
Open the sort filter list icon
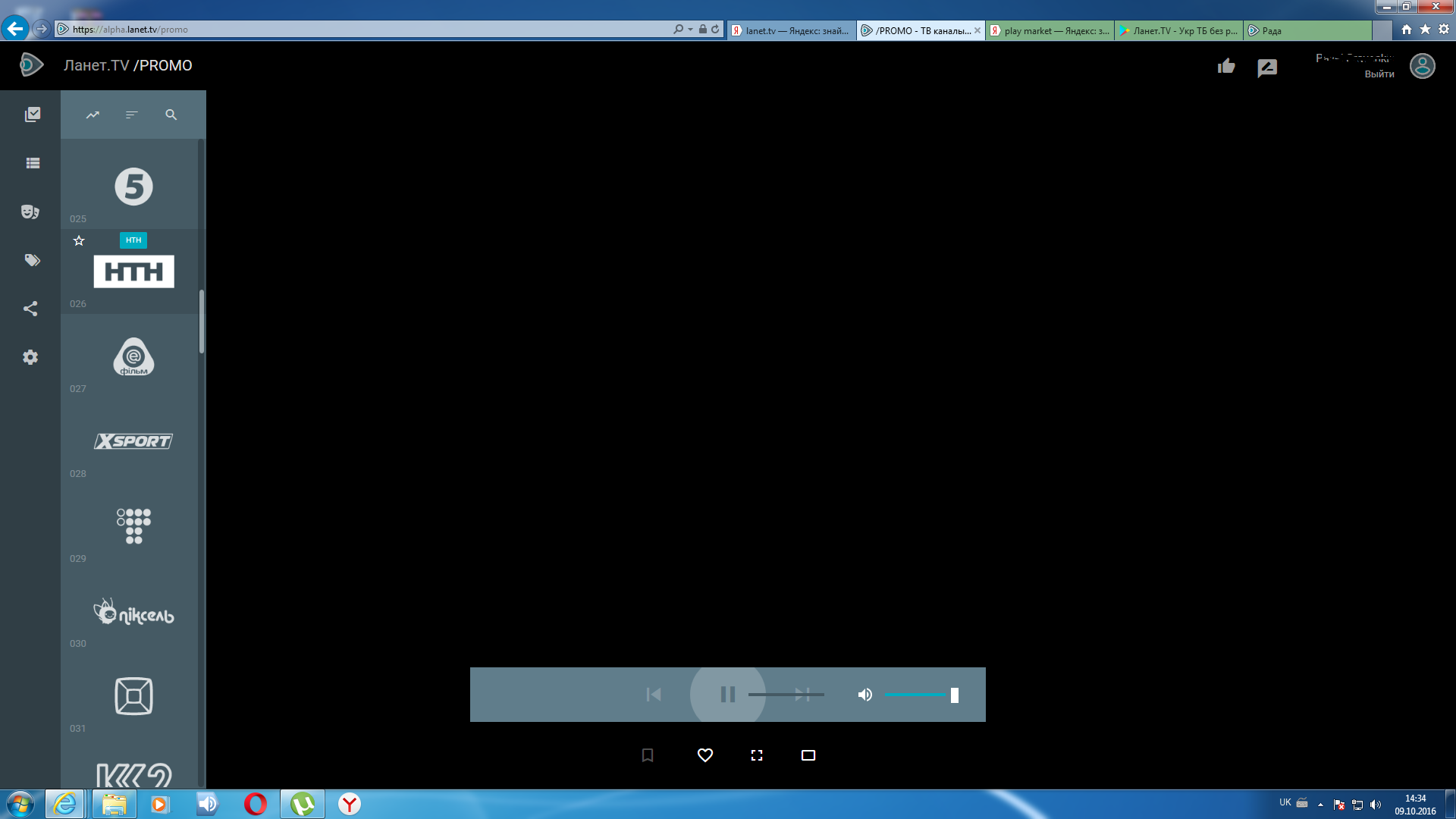132,115
